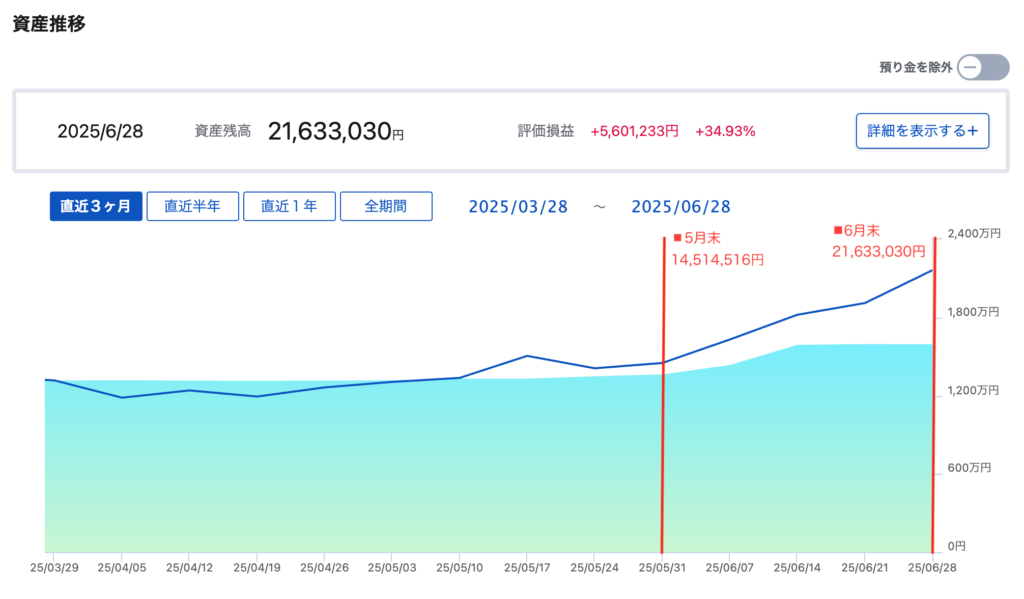The height and width of the screenshot is (599, 1024).
Task: Select the 直近半年 period tab
Action: [193, 206]
